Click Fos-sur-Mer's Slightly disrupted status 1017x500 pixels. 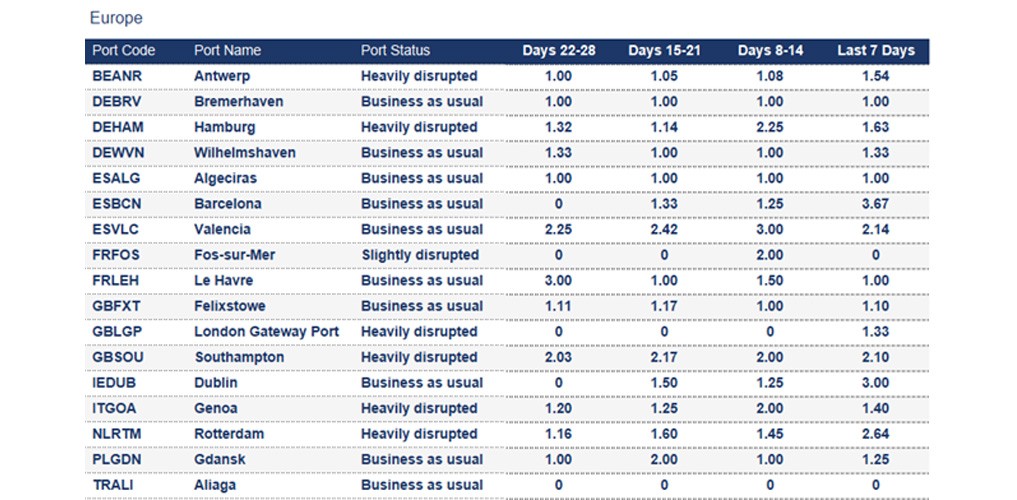[x=420, y=255]
